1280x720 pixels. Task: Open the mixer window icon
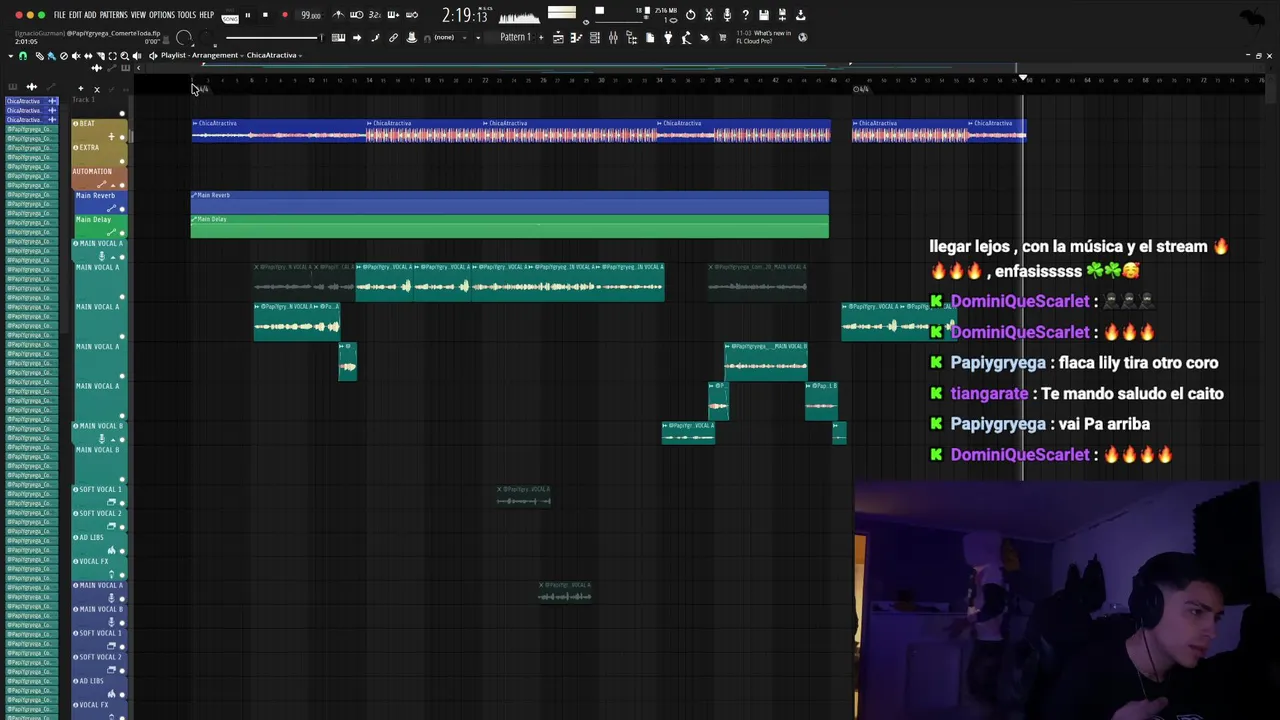pyautogui.click(x=613, y=38)
